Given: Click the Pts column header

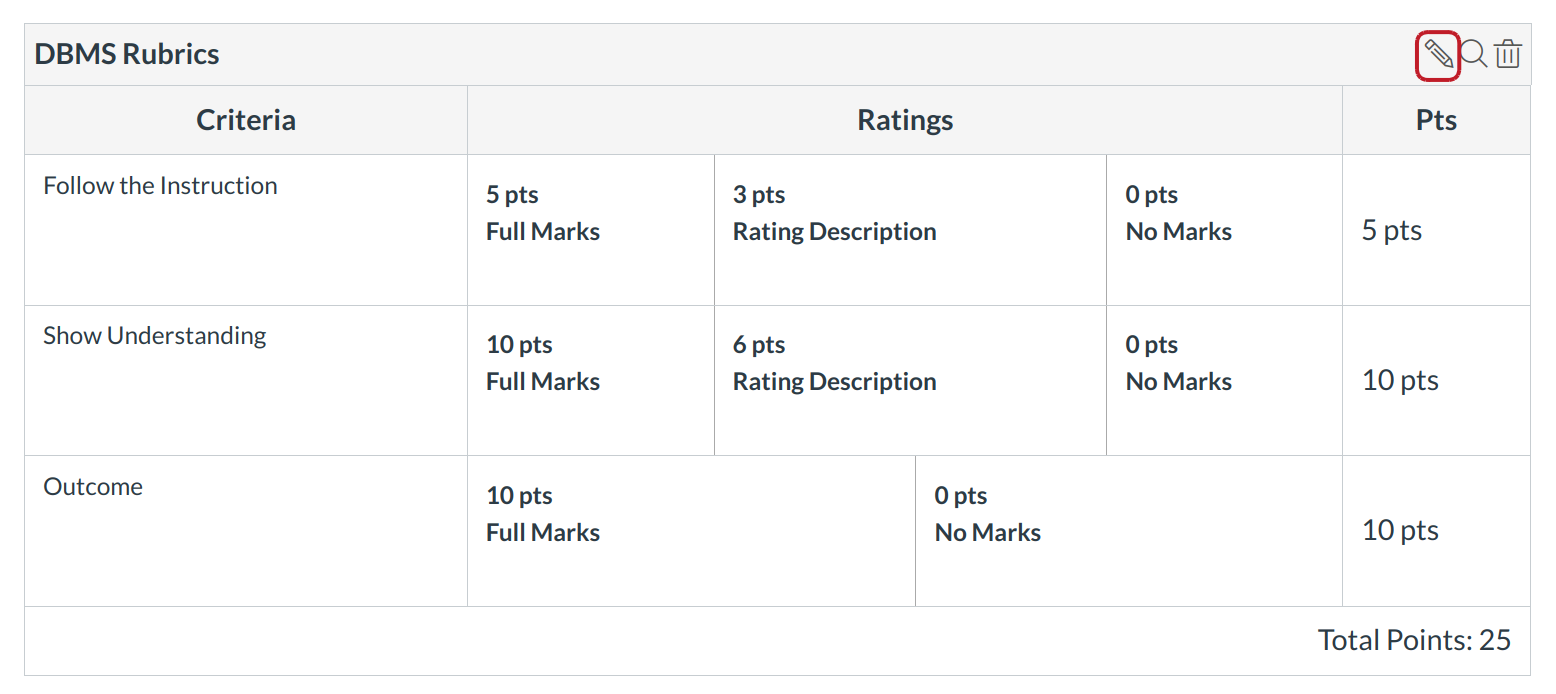Looking at the screenshot, I should 1436,120.
